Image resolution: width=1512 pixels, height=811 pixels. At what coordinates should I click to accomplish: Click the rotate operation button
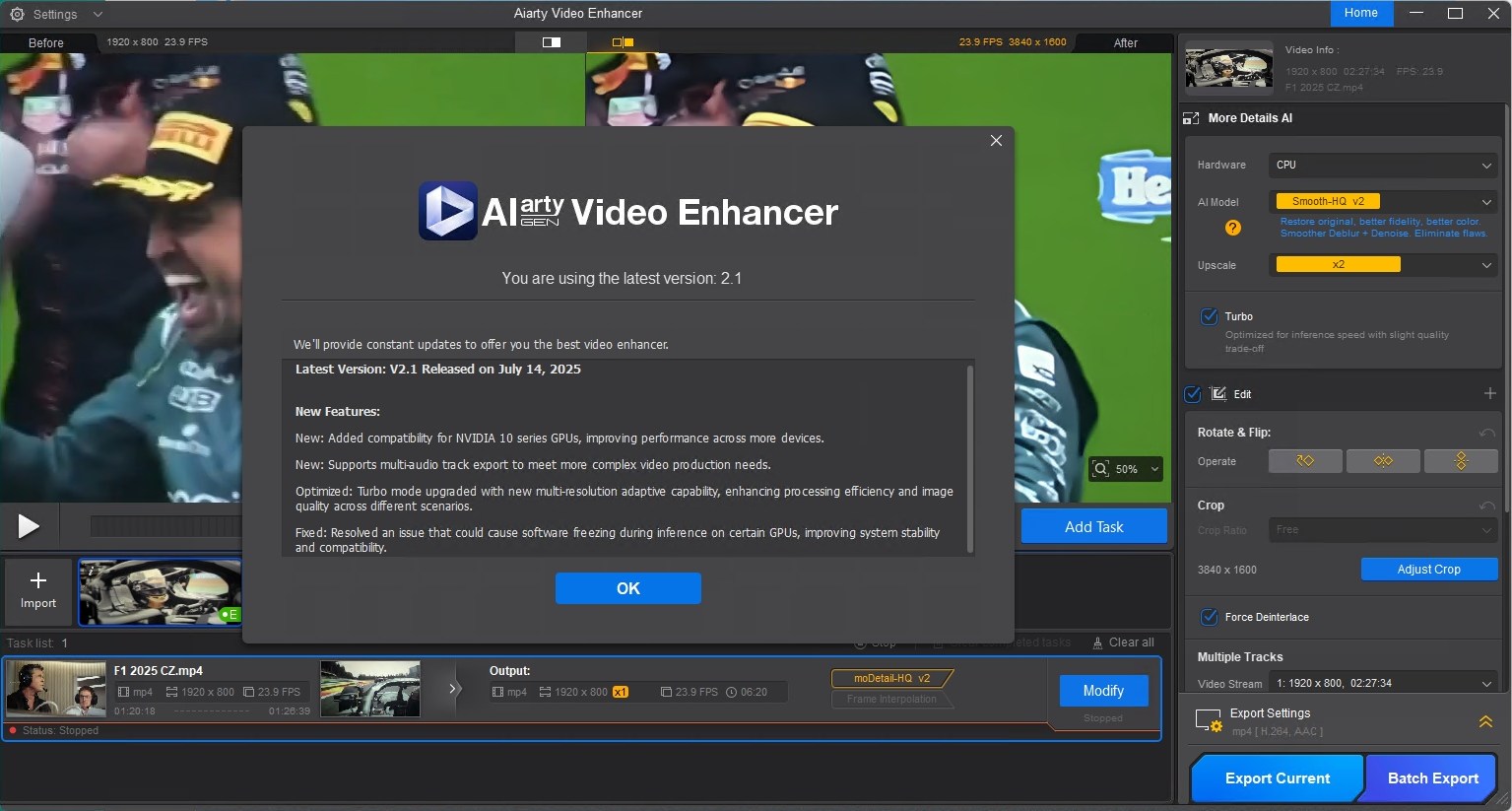pyautogui.click(x=1305, y=461)
